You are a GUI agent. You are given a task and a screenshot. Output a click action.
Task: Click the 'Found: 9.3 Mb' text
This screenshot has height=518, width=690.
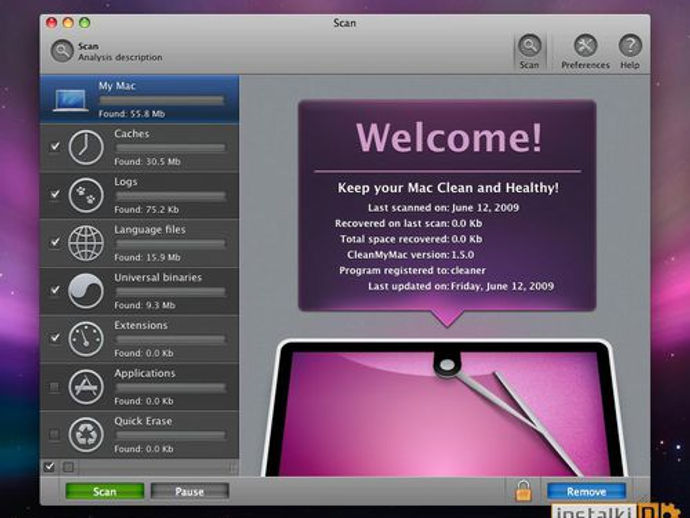[145, 305]
